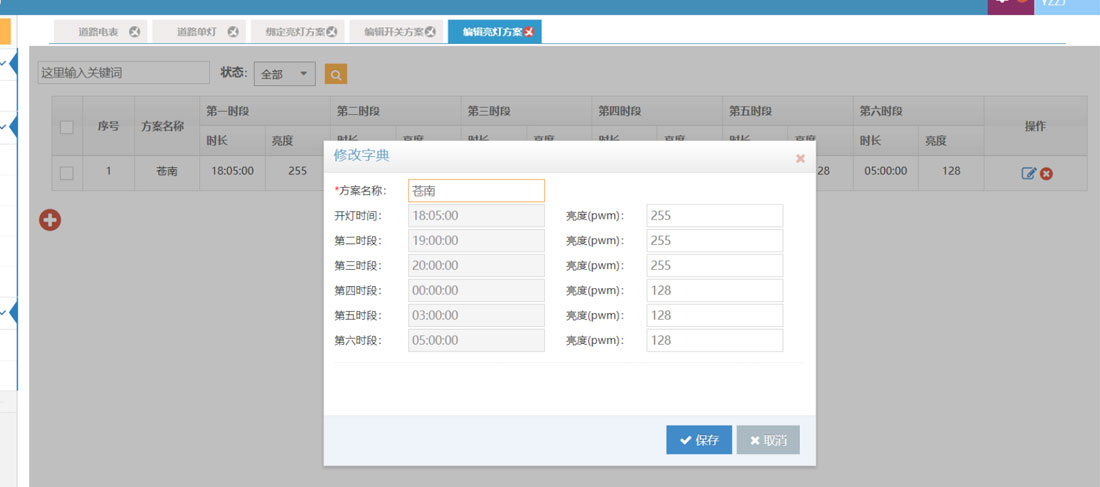
Task: Click the 开灯时间 brightness field showing 255
Action: pos(714,215)
